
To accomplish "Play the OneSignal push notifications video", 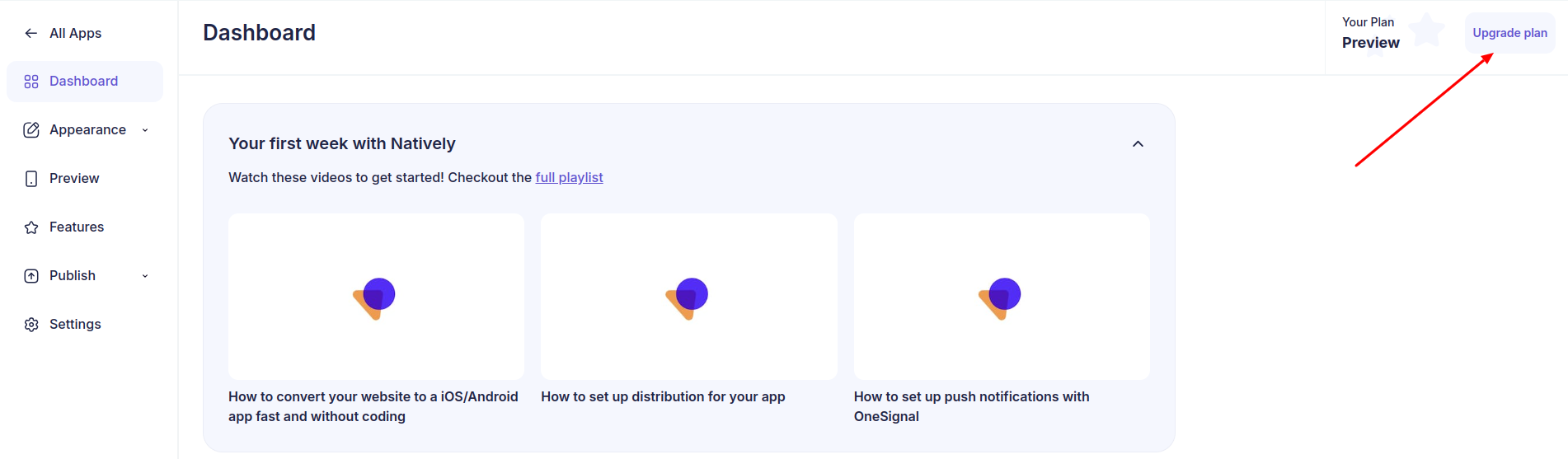I will click(x=1001, y=297).
